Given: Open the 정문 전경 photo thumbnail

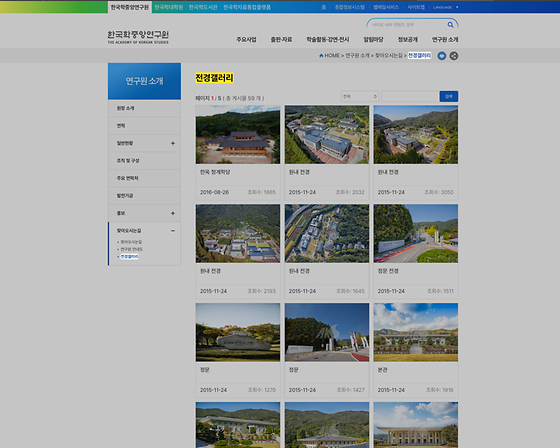Looking at the screenshot, I should pyautogui.click(x=416, y=234).
